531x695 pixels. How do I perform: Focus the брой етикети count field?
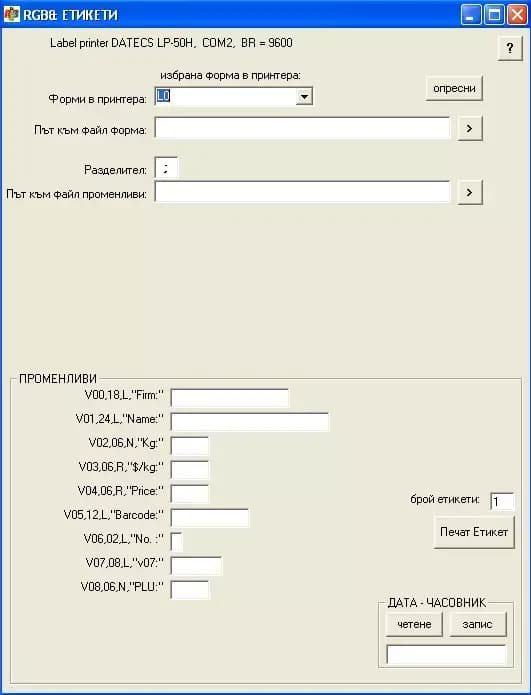click(x=502, y=502)
